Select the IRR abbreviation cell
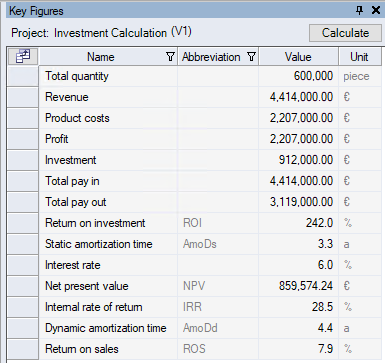This screenshot has height=363, width=385. click(x=218, y=307)
